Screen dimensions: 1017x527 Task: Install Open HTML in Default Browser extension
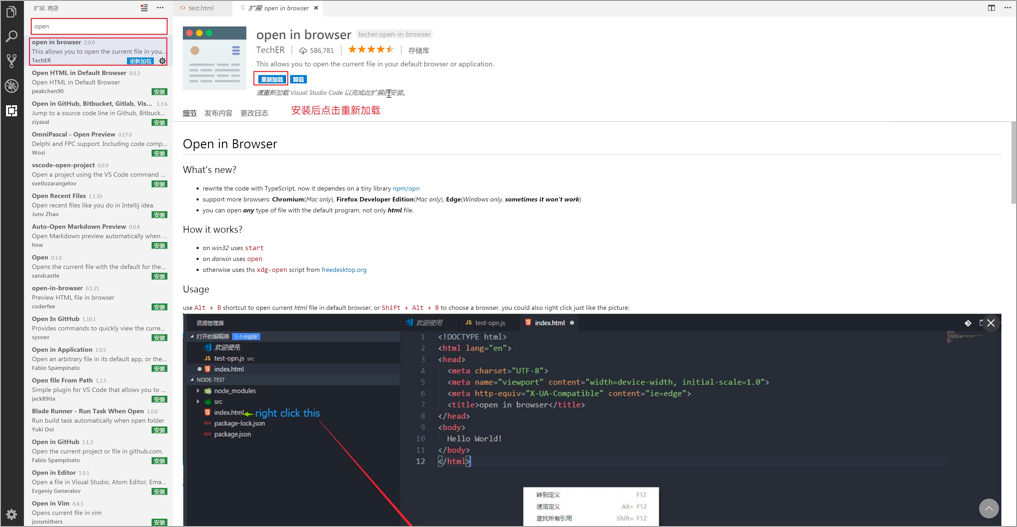(159, 92)
